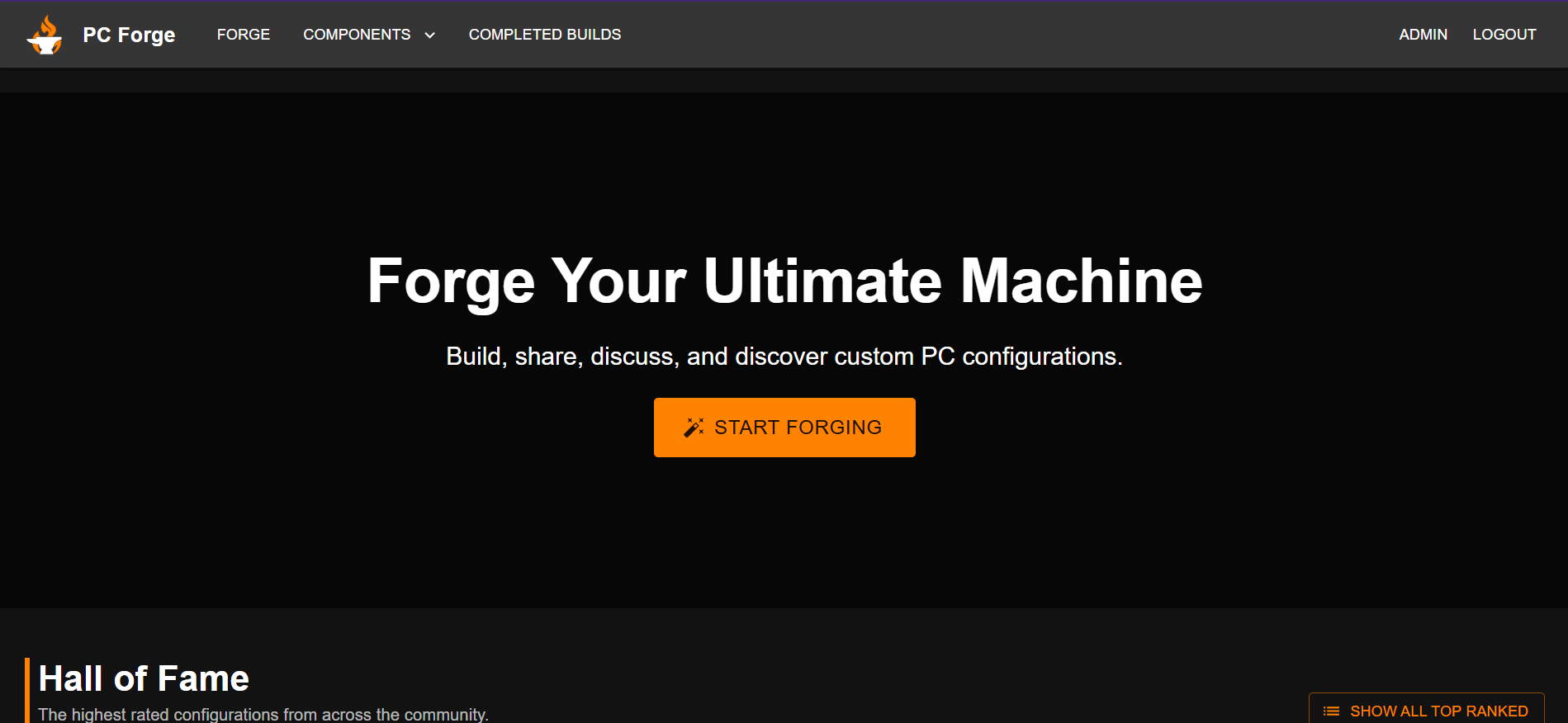Click the PC Forge brand name text
This screenshot has width=1568, height=723.
129,35
